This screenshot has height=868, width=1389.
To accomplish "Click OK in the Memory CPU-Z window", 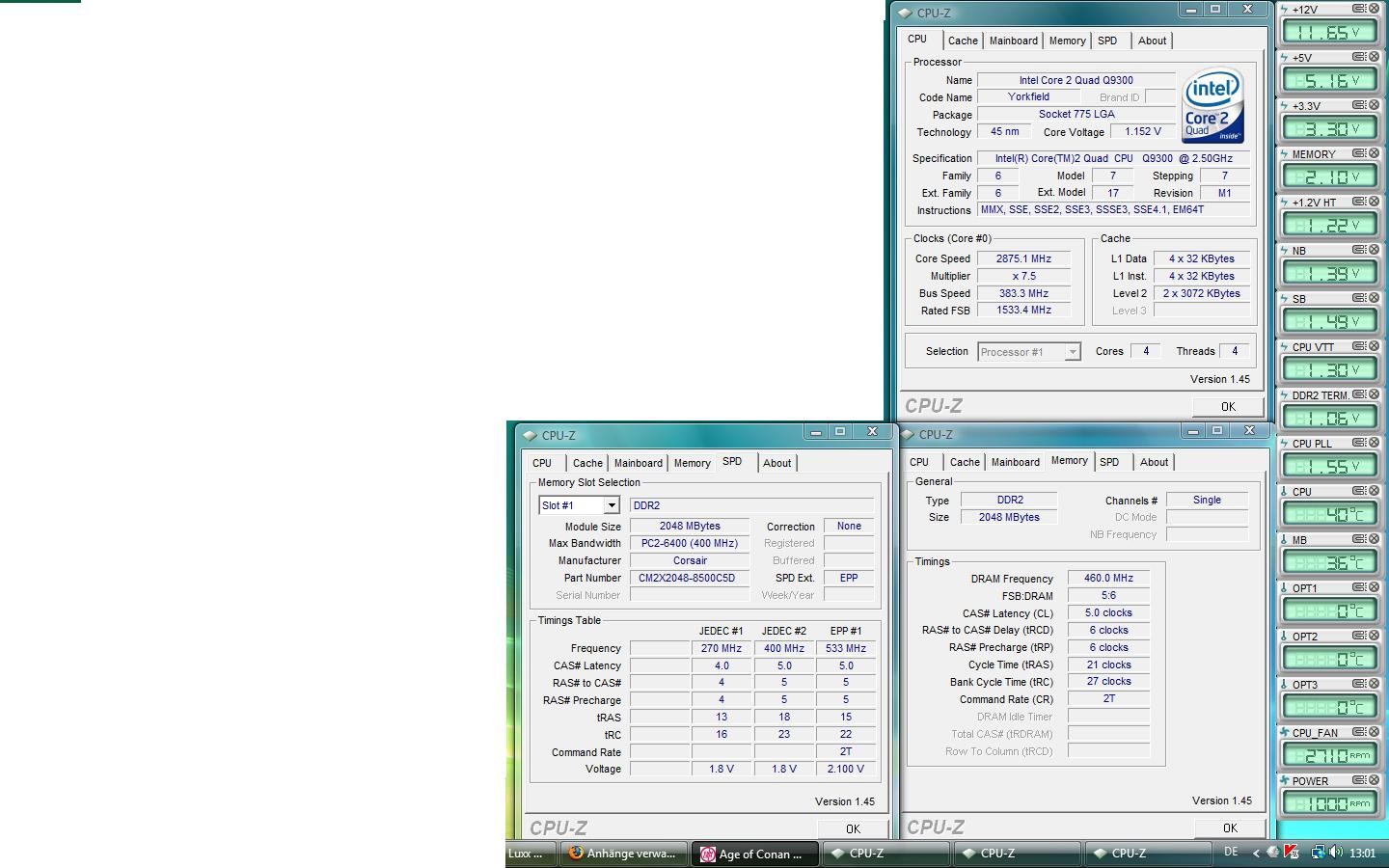I will pyautogui.click(x=1230, y=827).
